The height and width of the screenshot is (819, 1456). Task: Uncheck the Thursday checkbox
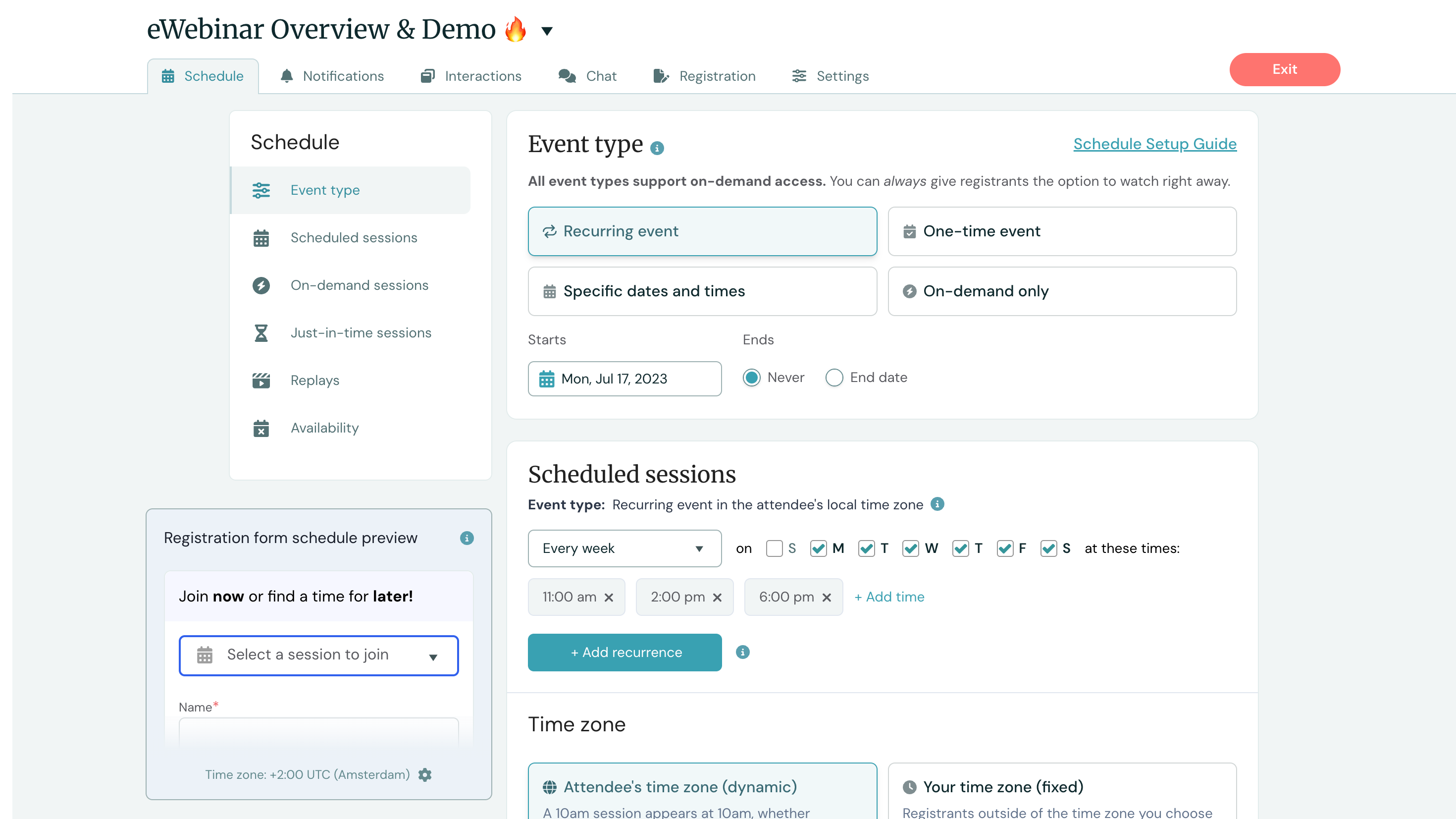[x=961, y=548]
